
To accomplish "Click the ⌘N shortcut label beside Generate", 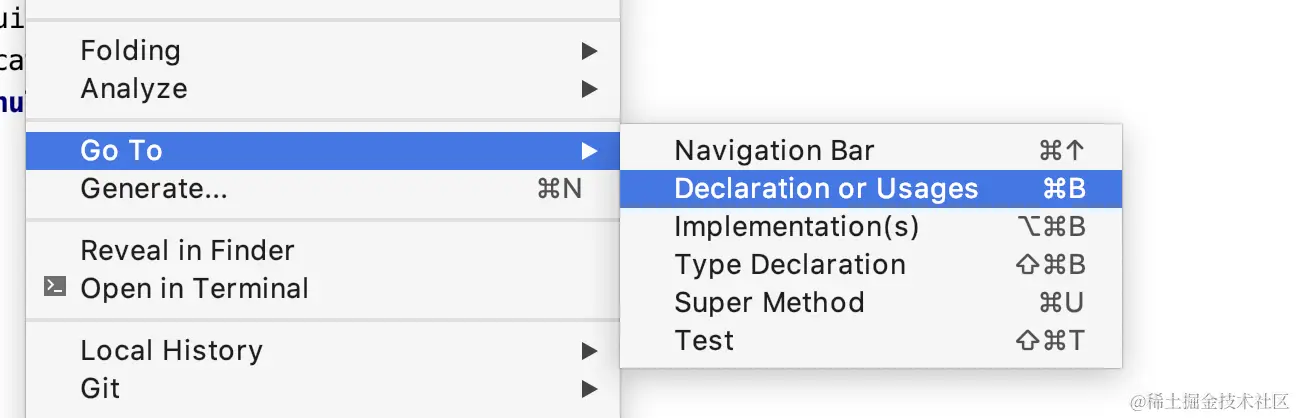I will click(x=559, y=188).
